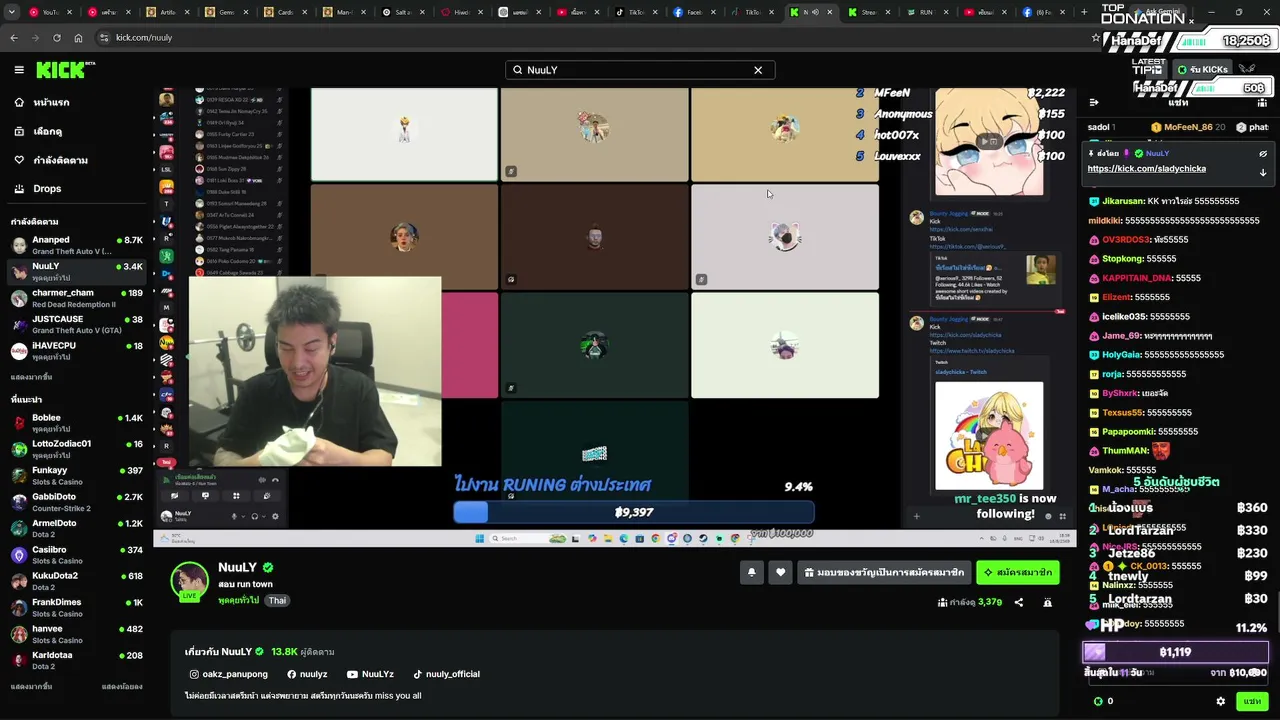The image size is (1280, 720).
Task: Expand the pinned chat message arrow
Action: pos(1263,172)
